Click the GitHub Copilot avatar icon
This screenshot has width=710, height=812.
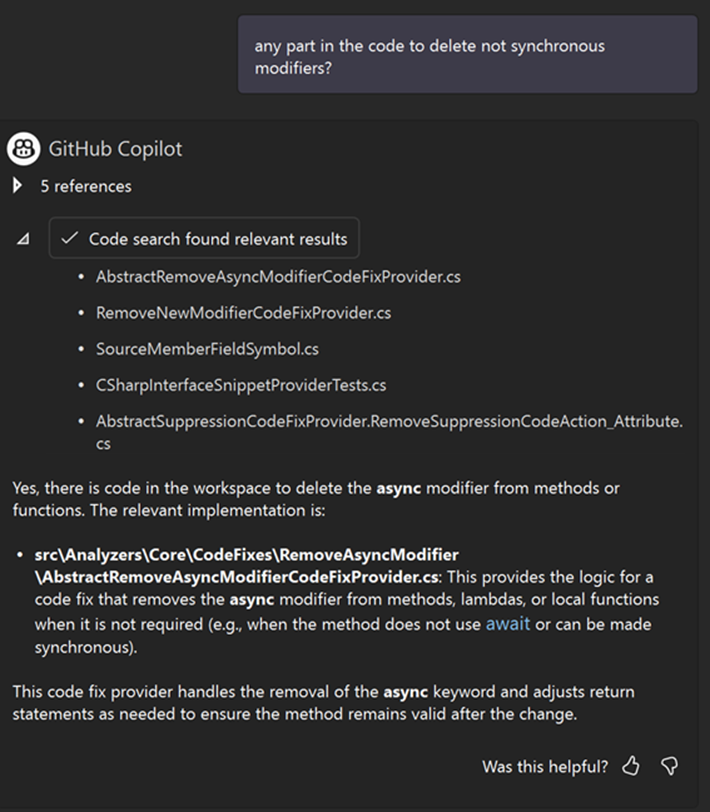point(23,149)
